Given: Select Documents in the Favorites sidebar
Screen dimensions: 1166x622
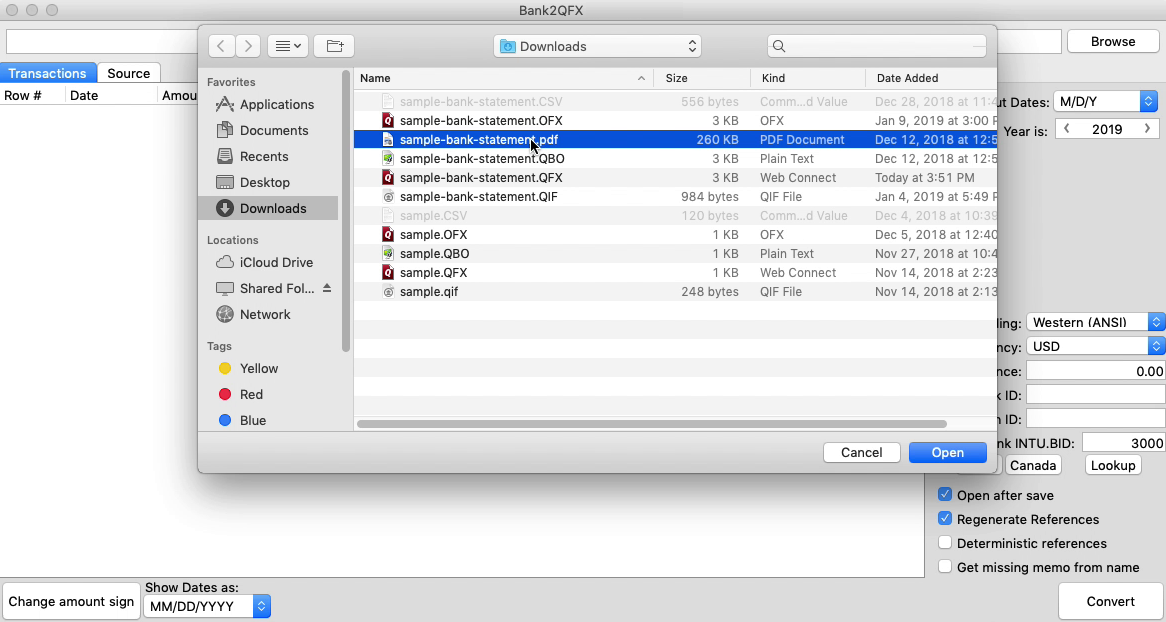Looking at the screenshot, I should click(262, 131).
